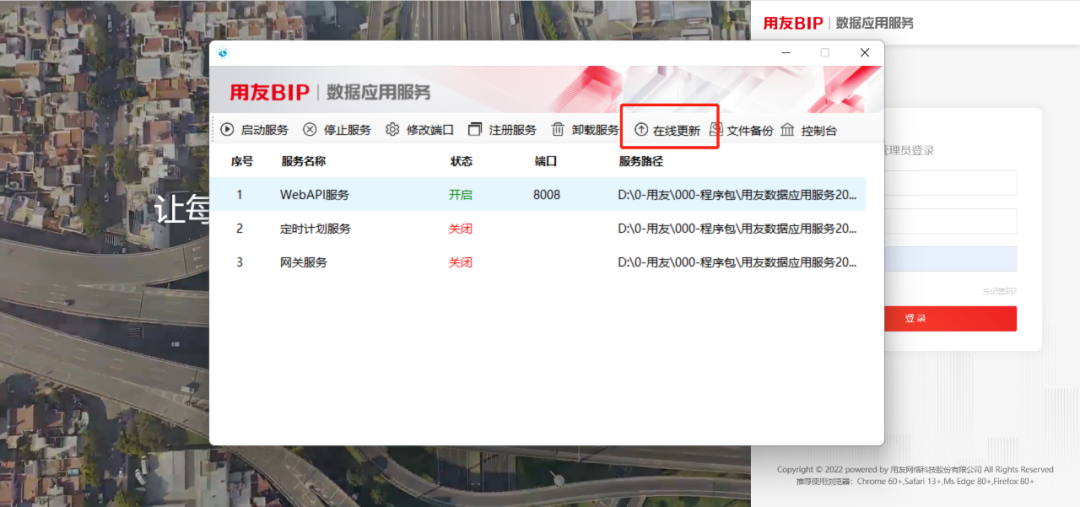
Task: Click the 忘记密码? link on the login page
Action: click(x=999, y=291)
